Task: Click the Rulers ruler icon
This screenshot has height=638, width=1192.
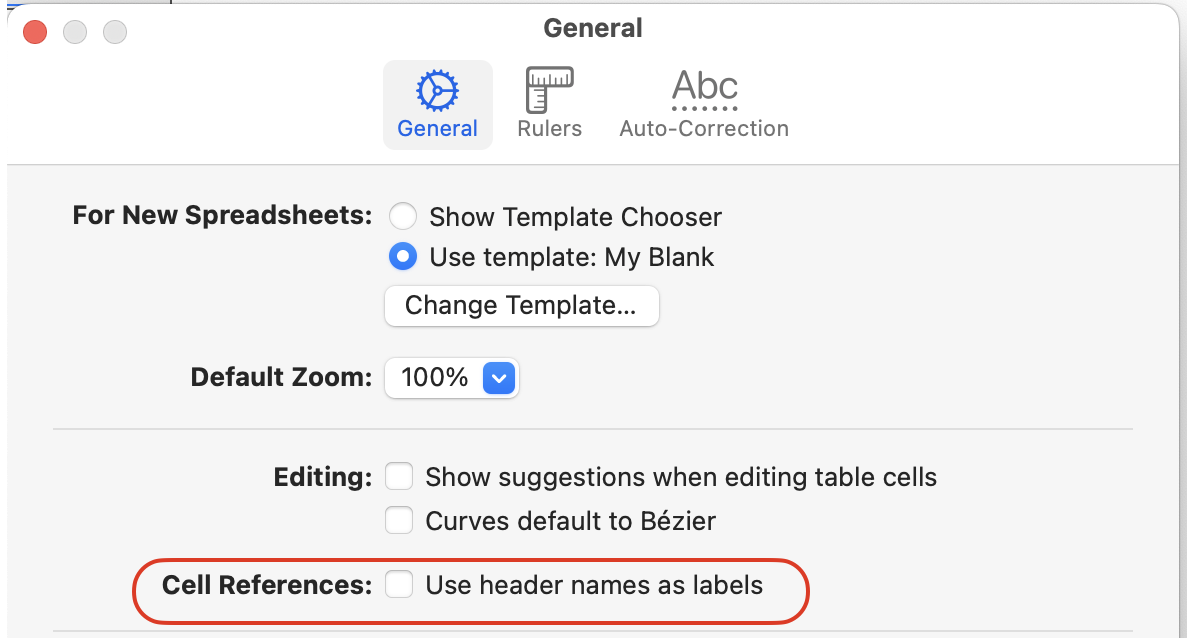Action: tap(549, 91)
